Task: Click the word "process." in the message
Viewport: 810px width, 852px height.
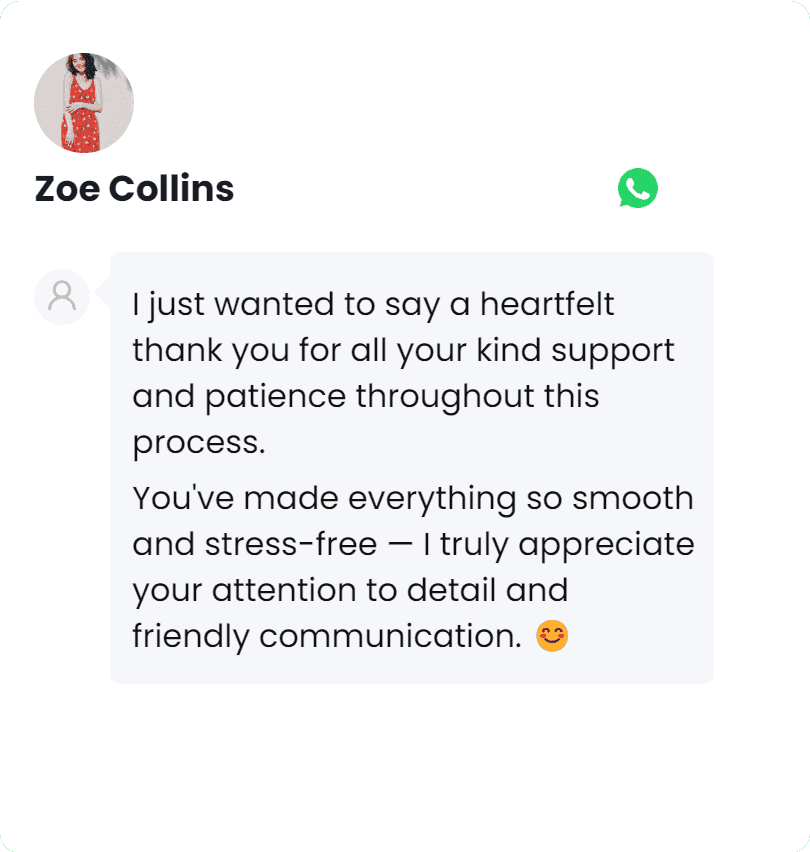Action: tap(199, 442)
